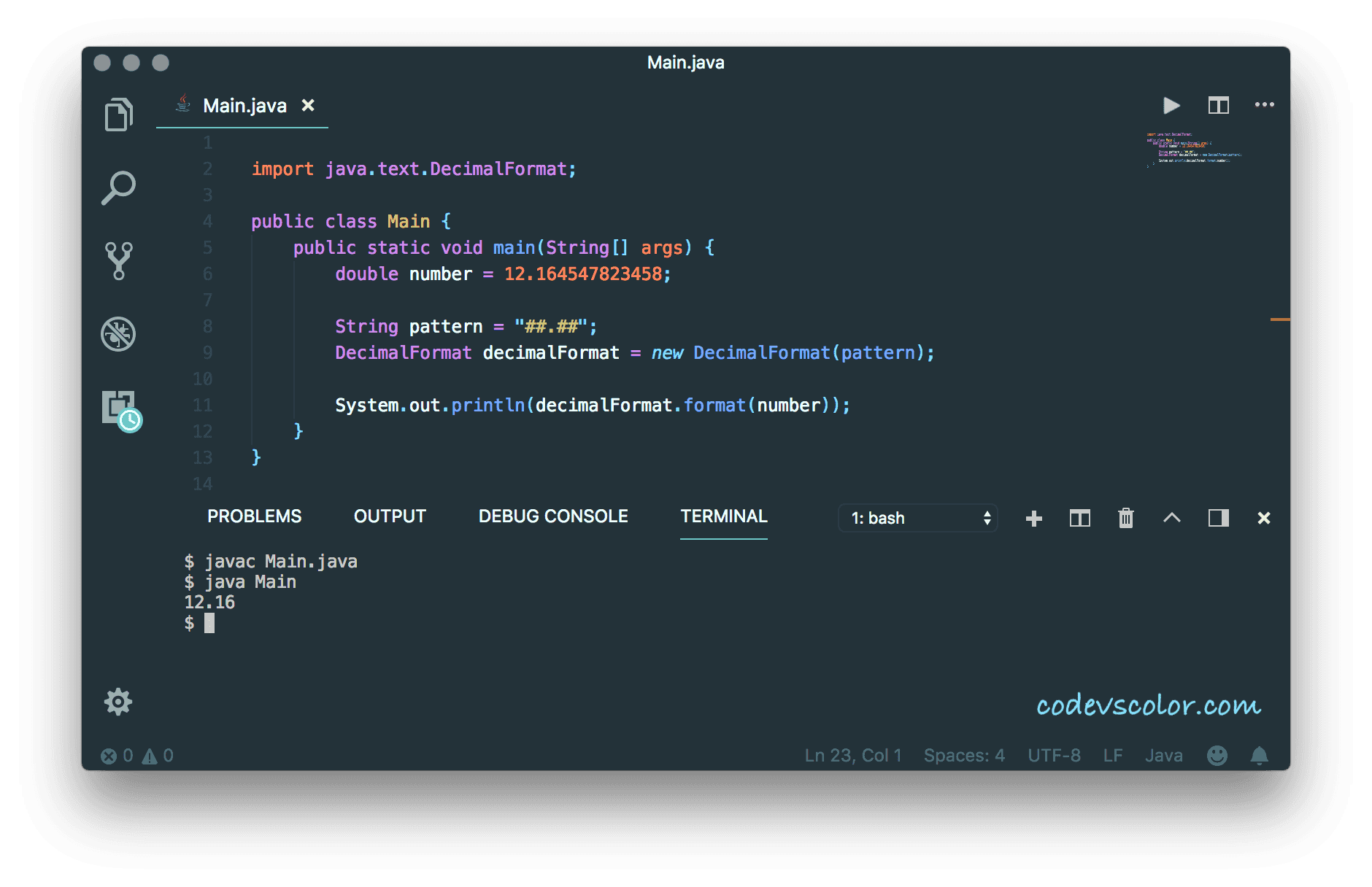1372x887 pixels.
Task: Click the errors count in status bar
Action: tap(117, 756)
